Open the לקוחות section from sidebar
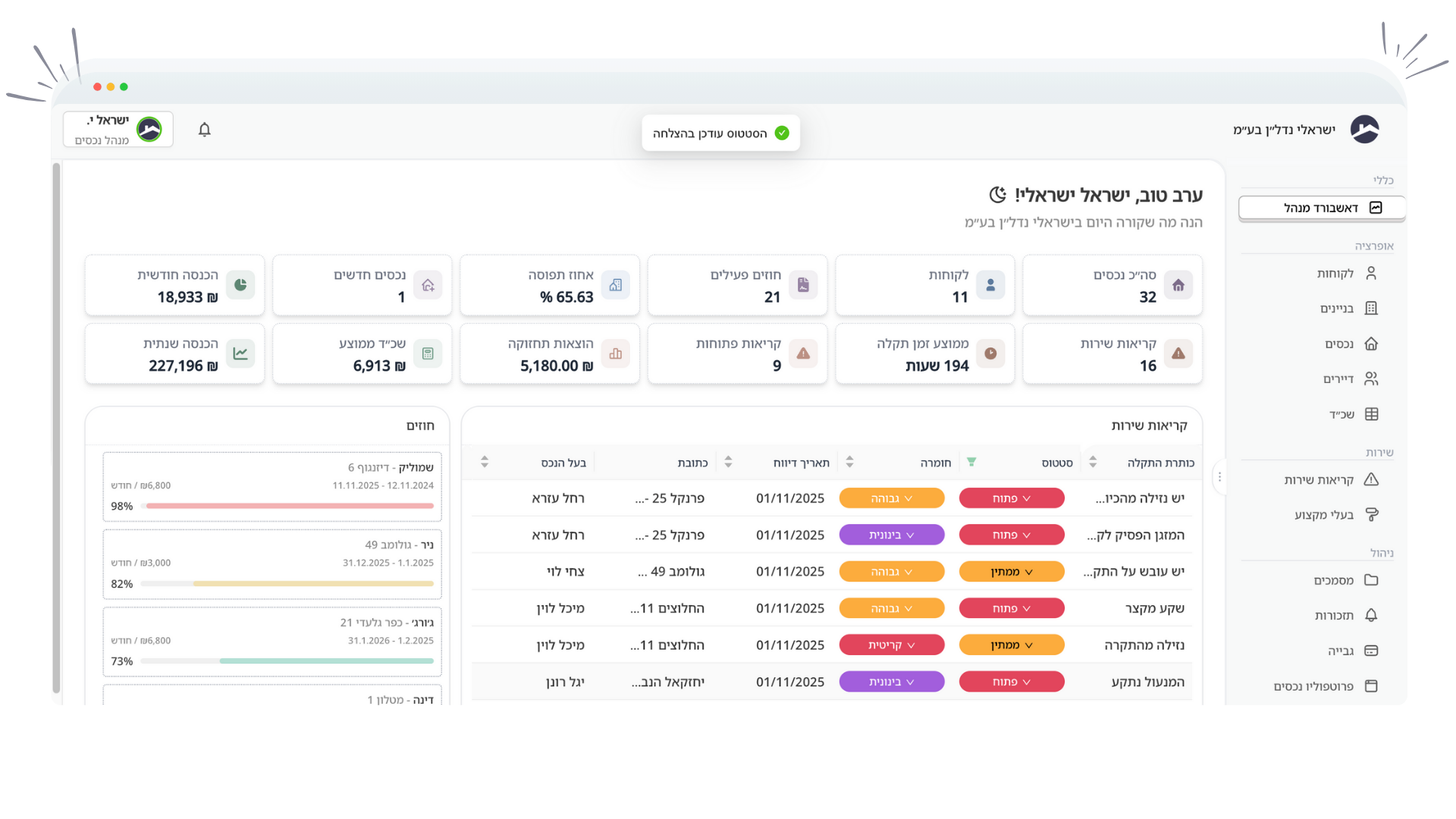 1335,273
